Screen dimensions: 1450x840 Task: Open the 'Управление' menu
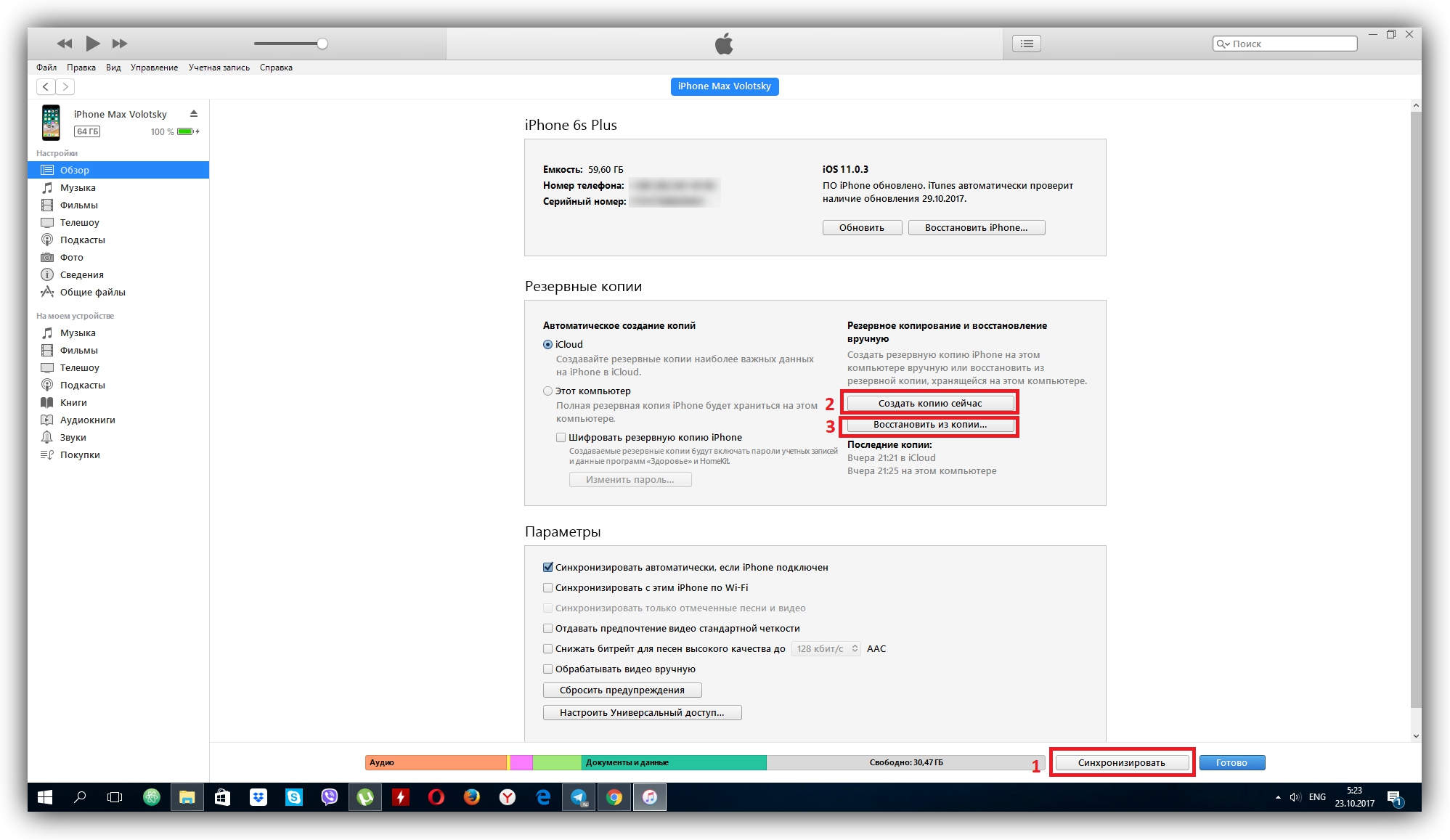point(154,68)
